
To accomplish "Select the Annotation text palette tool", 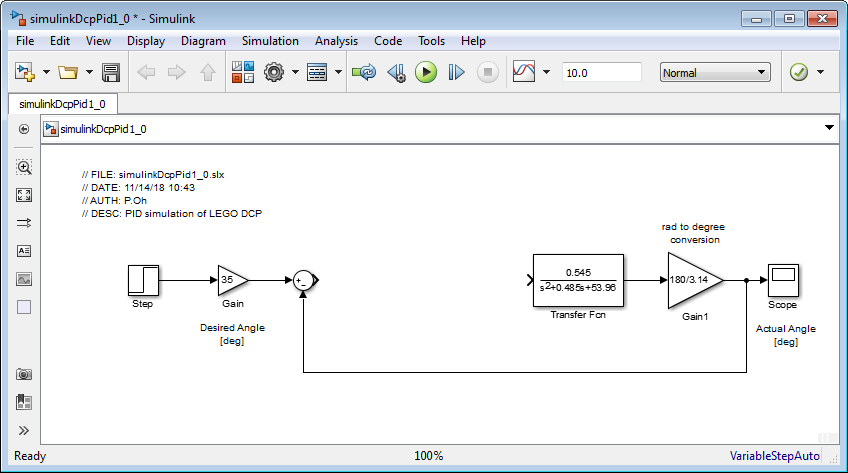I will (x=24, y=251).
